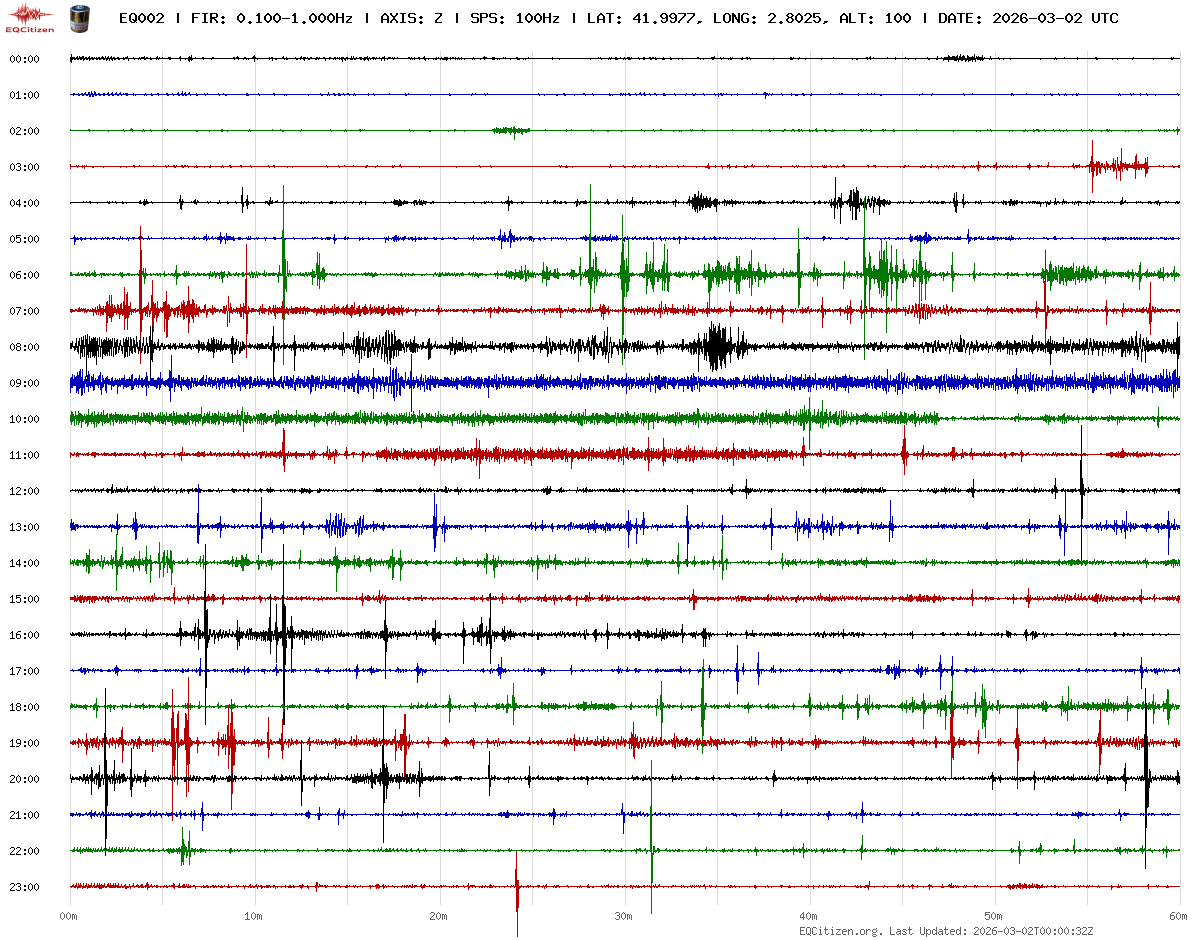Click the 00m minute axis label
Screen dimensions: 1200x940
coord(69,916)
